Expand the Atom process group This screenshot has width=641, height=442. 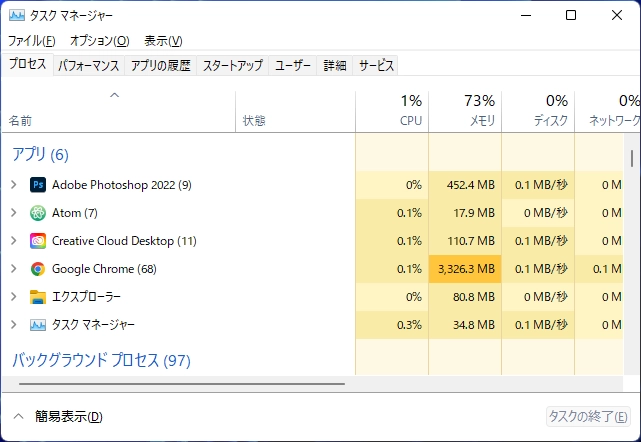coord(13,213)
